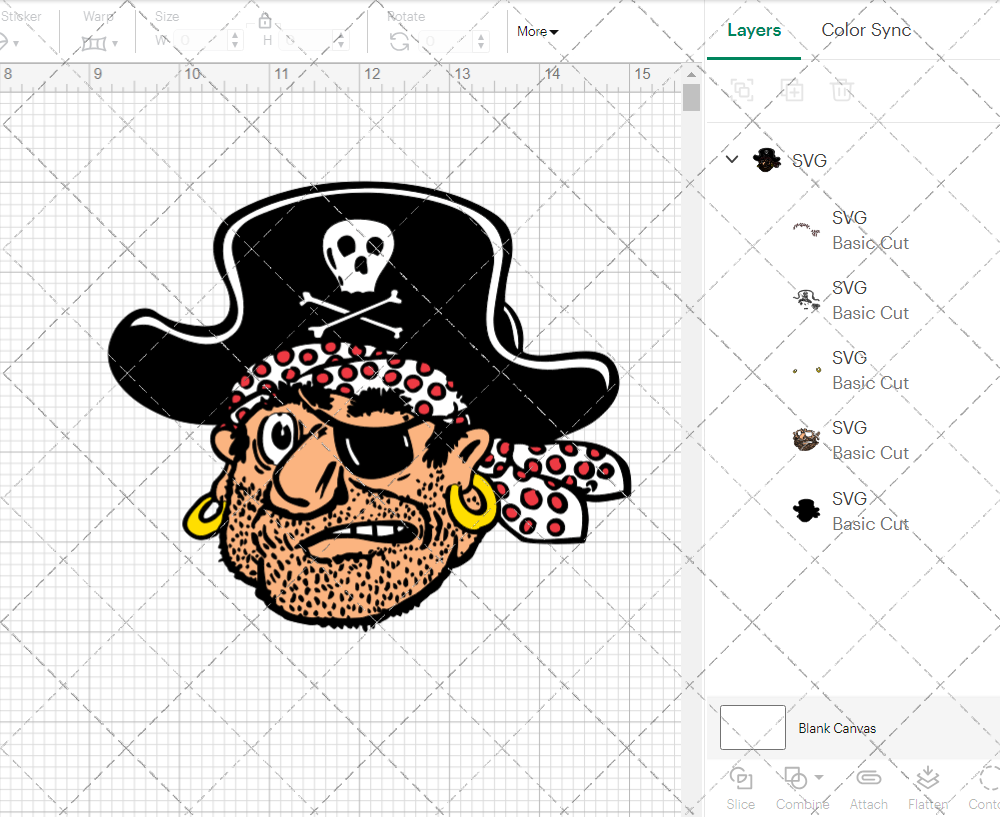Click the vertical canvas scrollbar thumb
The height and width of the screenshot is (817, 1000).
tap(691, 98)
